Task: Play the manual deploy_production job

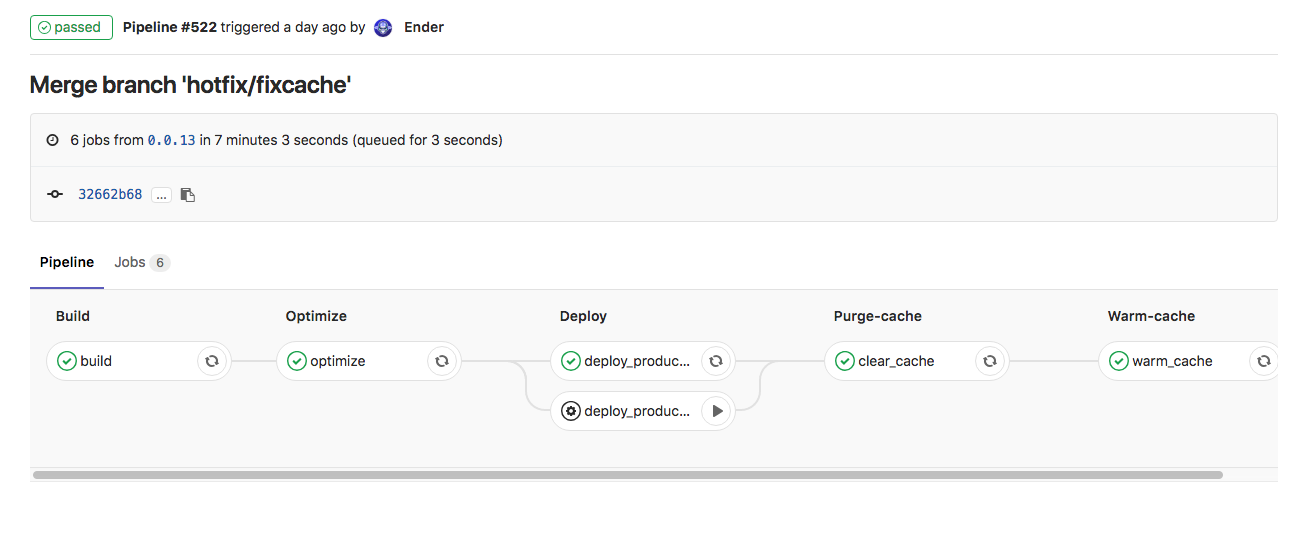Action: 716,411
